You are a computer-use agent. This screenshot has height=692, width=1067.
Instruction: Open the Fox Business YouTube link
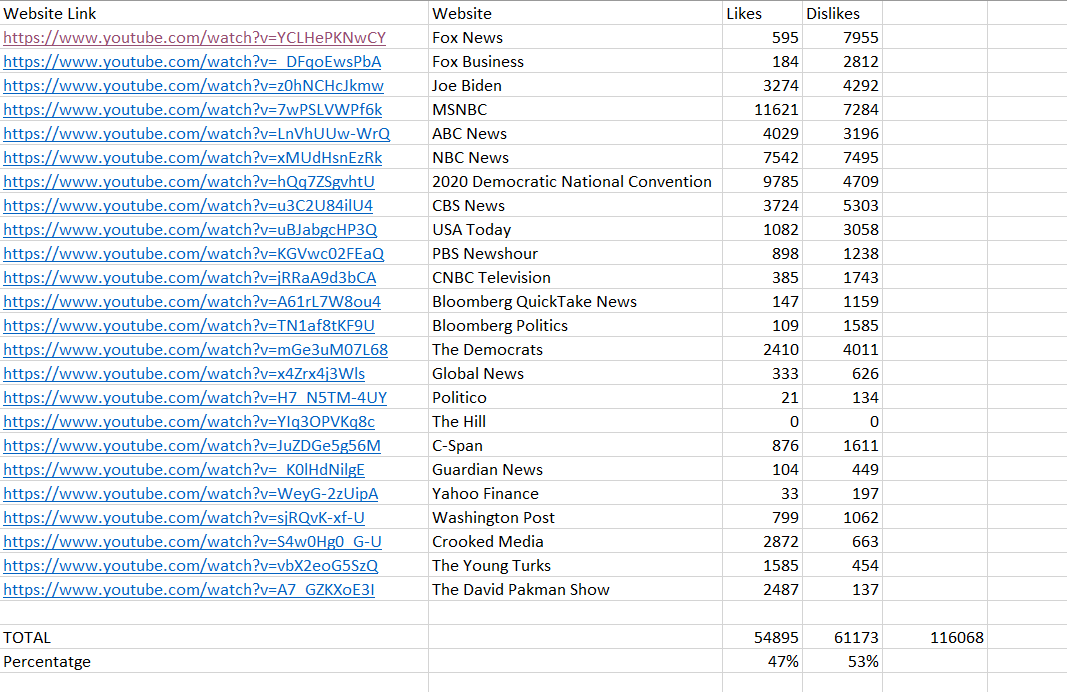pos(192,62)
